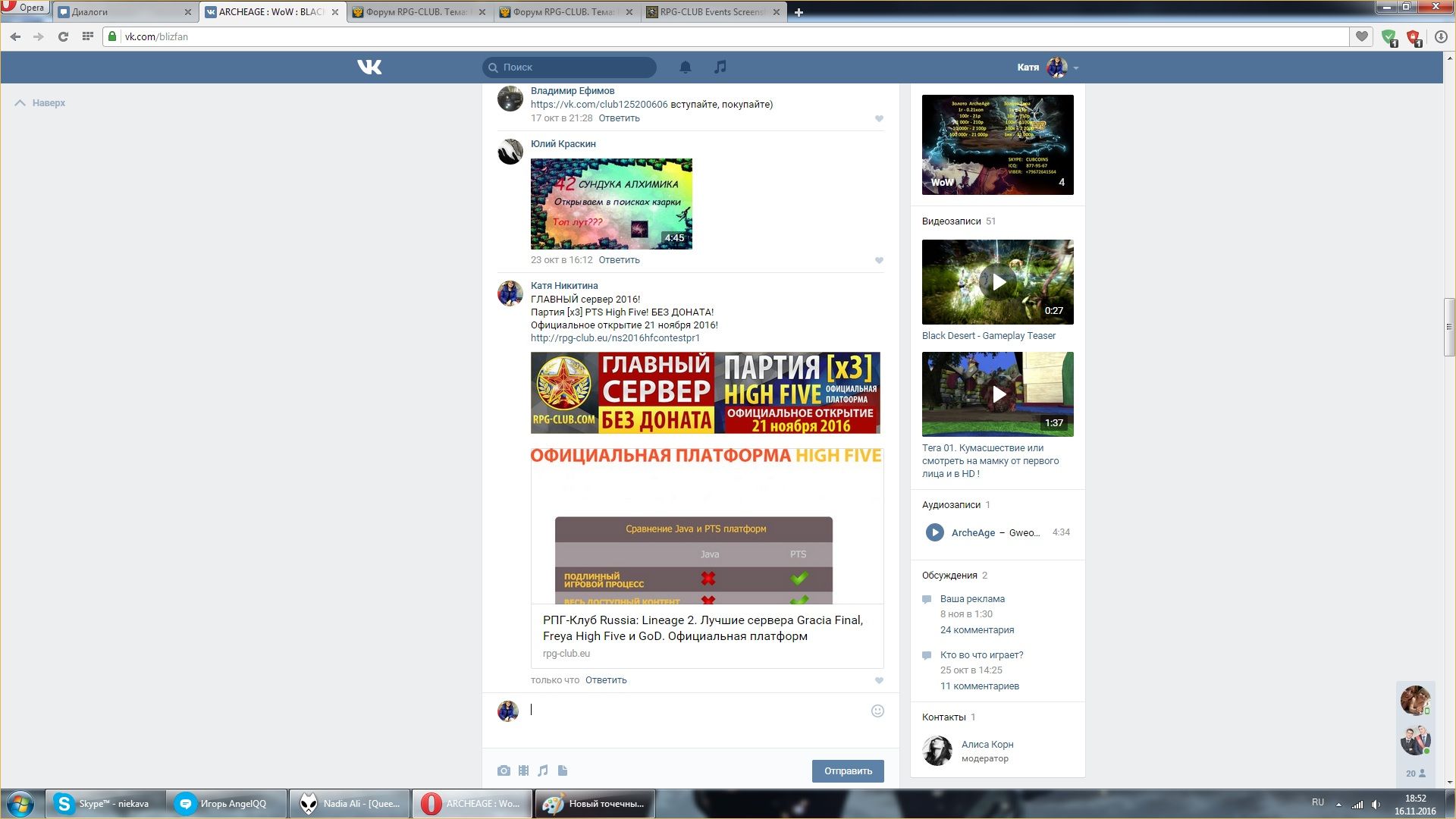The width and height of the screenshot is (1456, 819).
Task: Click in the comment text field
Action: coord(698,711)
